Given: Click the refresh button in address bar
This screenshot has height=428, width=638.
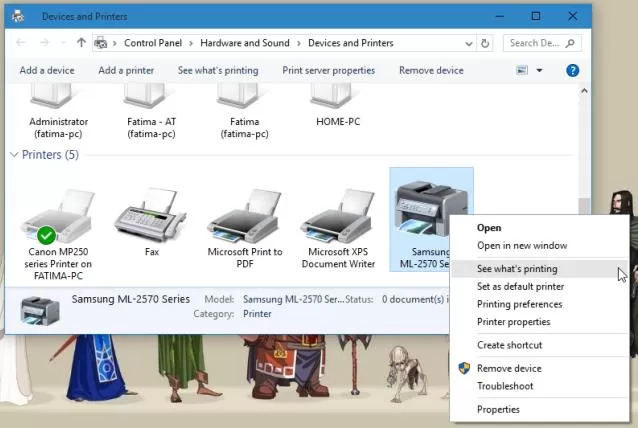Looking at the screenshot, I should (485, 43).
